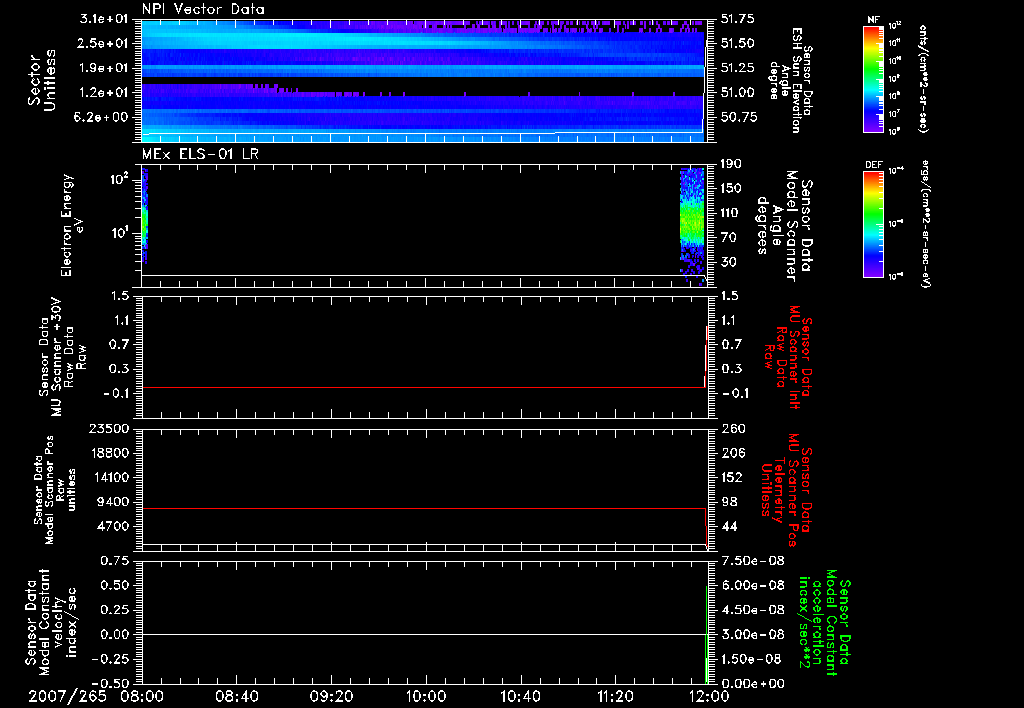Click the Sector Unitless axis label
The image size is (1024, 708).
click(x=41, y=80)
